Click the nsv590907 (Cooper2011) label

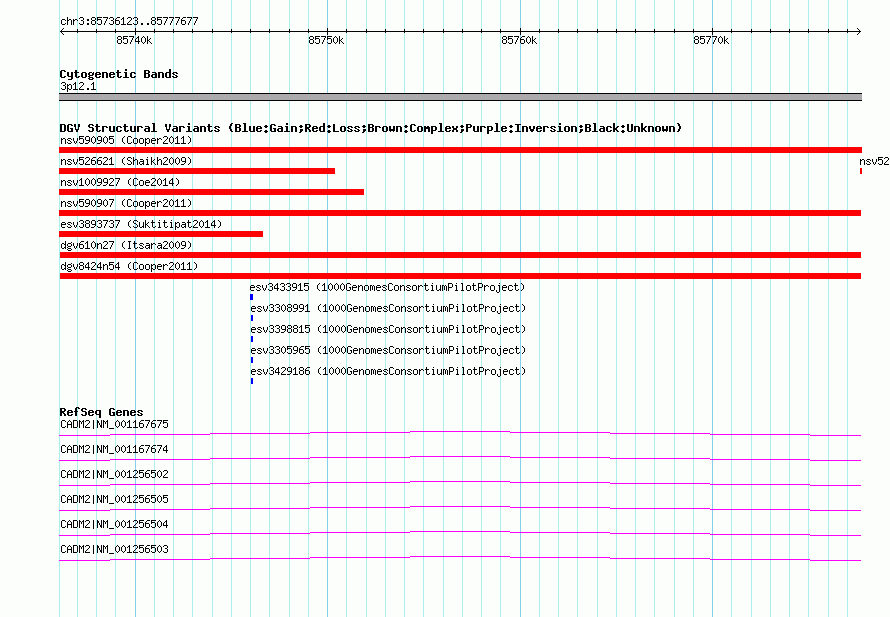[126, 203]
